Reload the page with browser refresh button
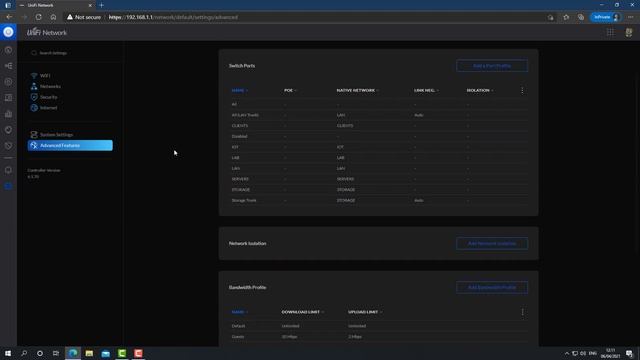640x360 pixels. tap(38, 17)
